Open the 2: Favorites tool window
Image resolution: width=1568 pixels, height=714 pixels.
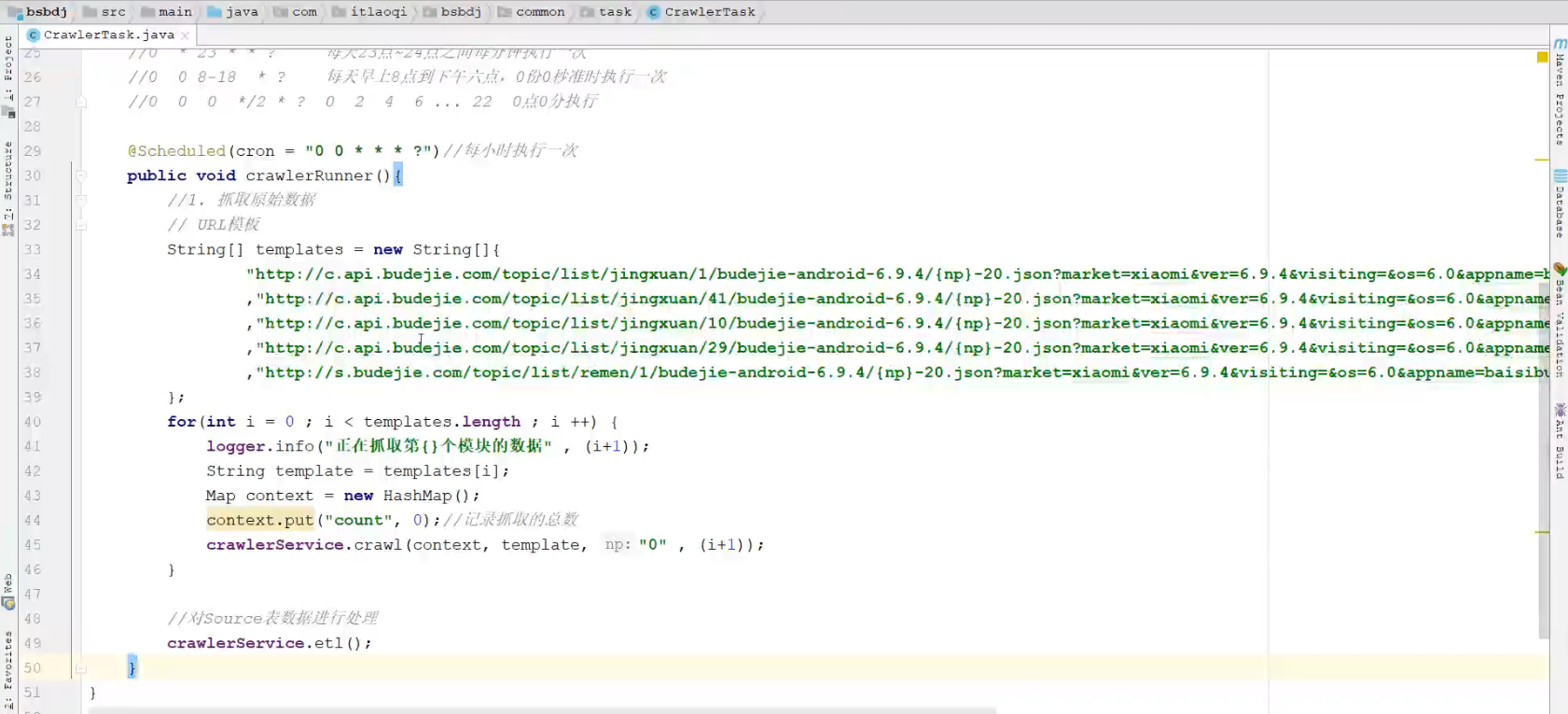tap(8, 668)
